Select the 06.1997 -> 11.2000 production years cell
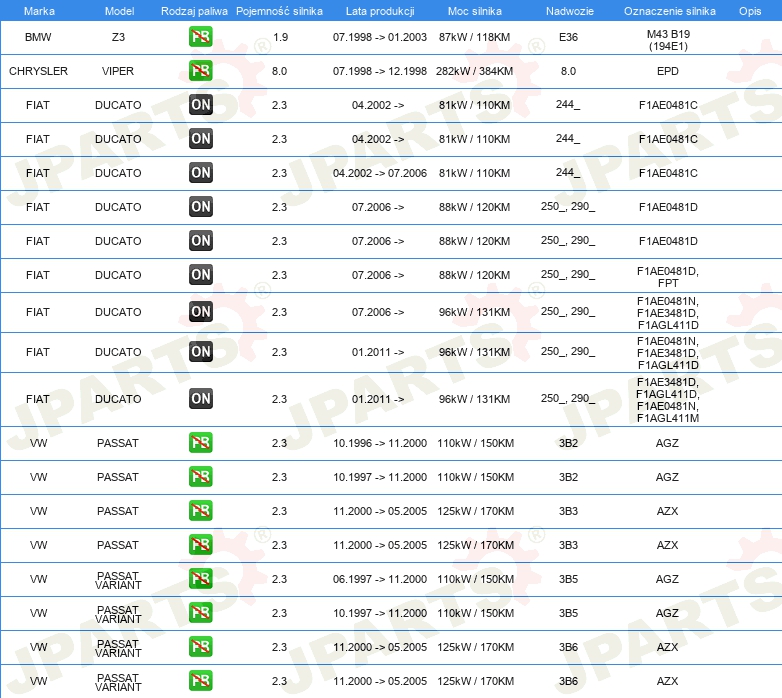The height and width of the screenshot is (698, 782). [380, 579]
